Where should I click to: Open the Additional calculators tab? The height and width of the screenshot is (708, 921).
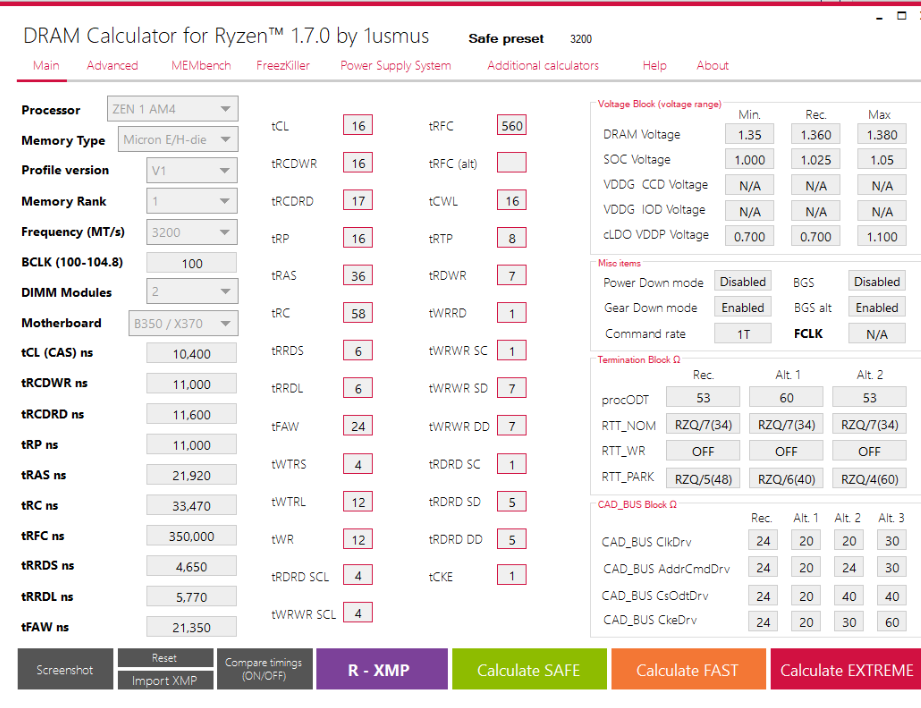[x=543, y=65]
